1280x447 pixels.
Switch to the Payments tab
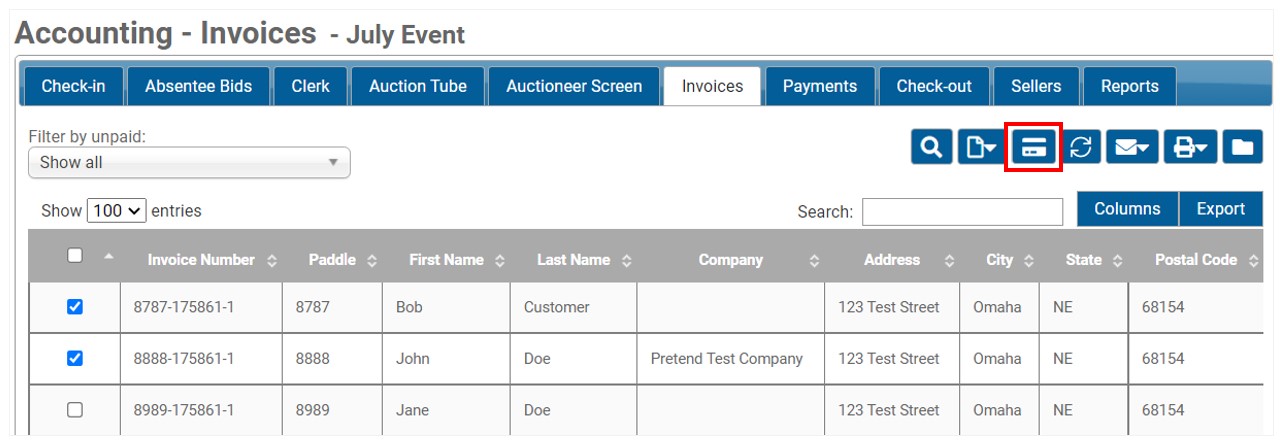820,86
